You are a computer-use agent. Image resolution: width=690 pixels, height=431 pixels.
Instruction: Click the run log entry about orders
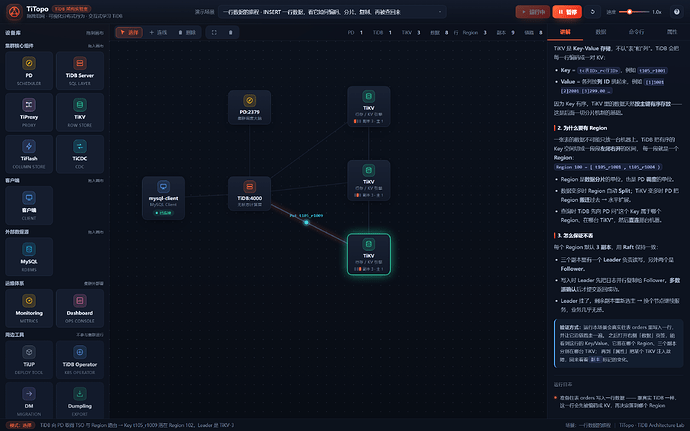click(x=617, y=402)
